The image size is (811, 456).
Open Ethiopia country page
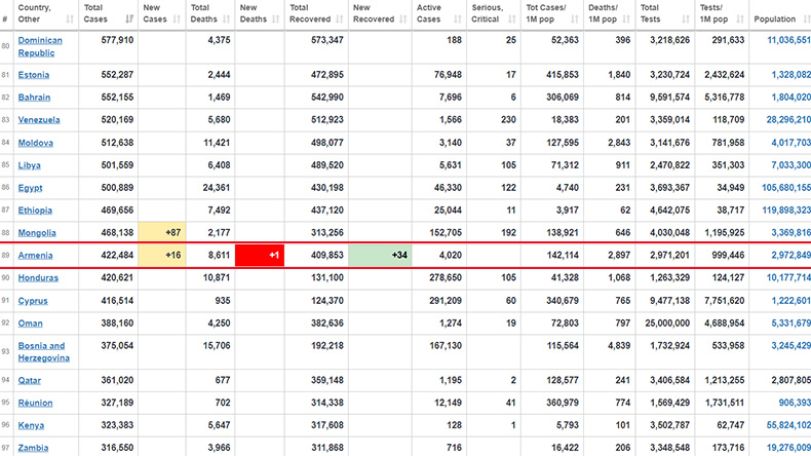click(x=35, y=210)
